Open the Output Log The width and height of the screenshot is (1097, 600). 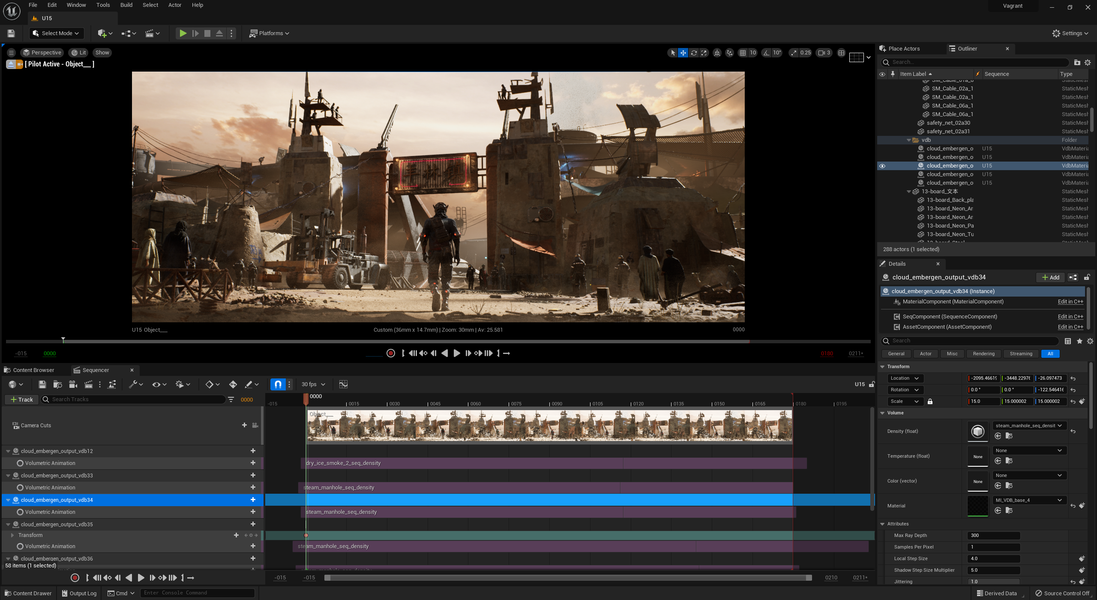[x=78, y=593]
